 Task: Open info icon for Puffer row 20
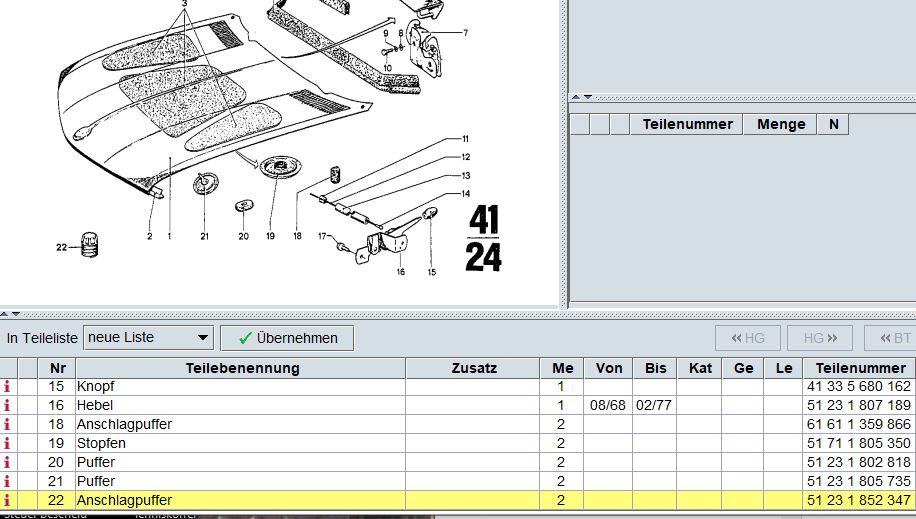[9, 462]
